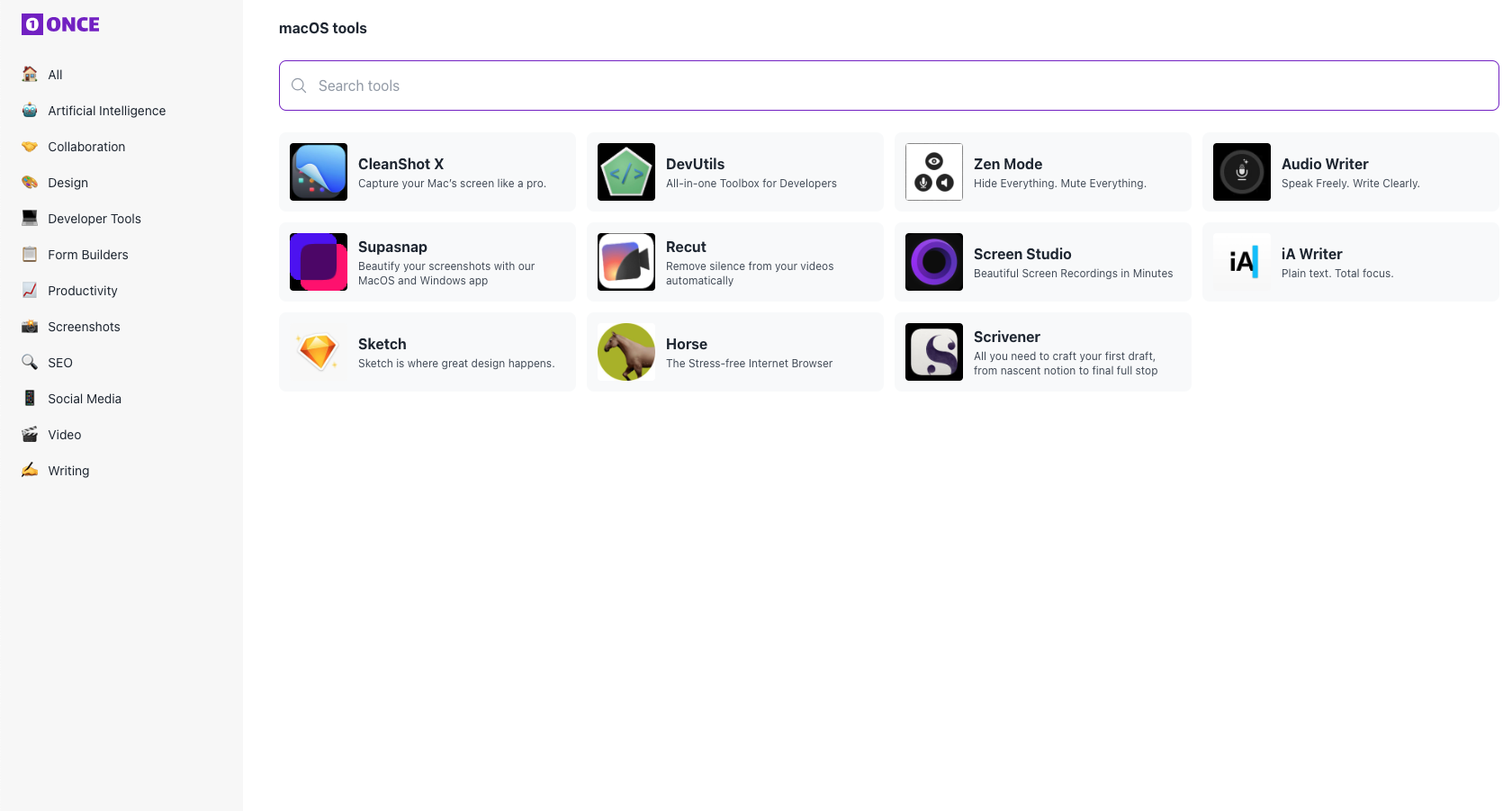Click the phone icon beside Social Media
1512x811 pixels.
(30, 398)
